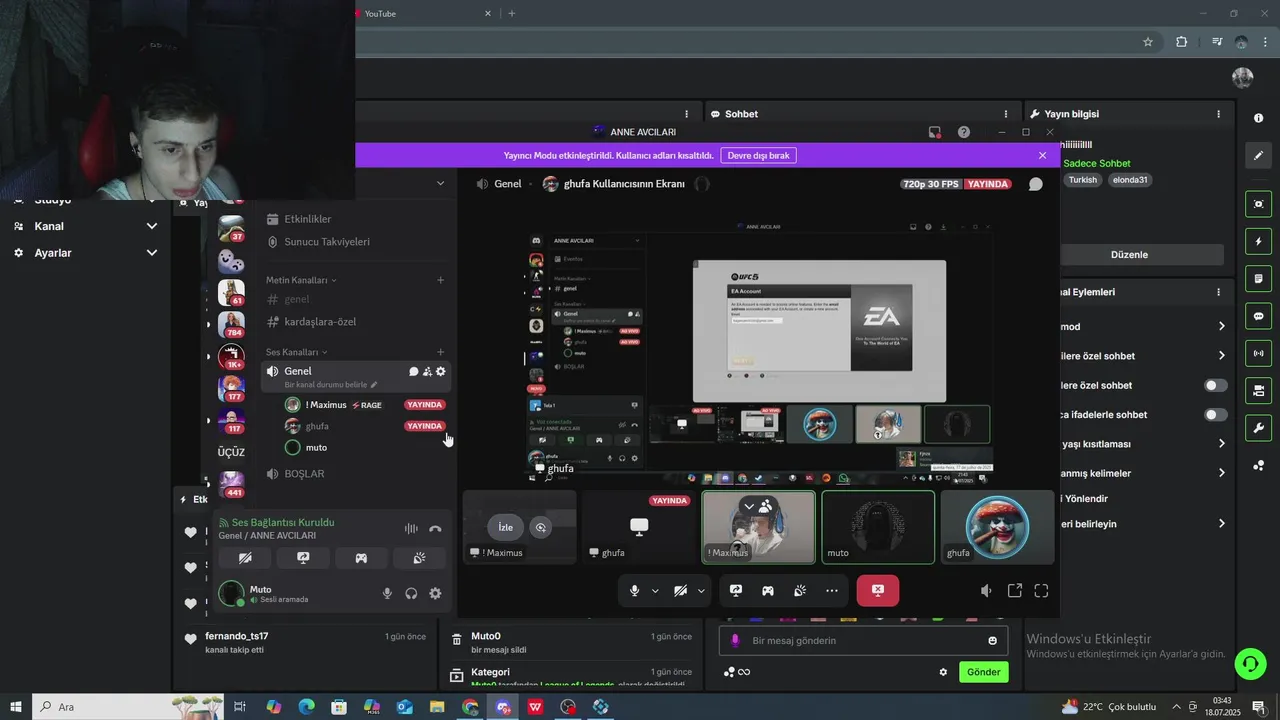1280x720 pixels.
Task: Turn on camera in call control bar
Action: (681, 591)
